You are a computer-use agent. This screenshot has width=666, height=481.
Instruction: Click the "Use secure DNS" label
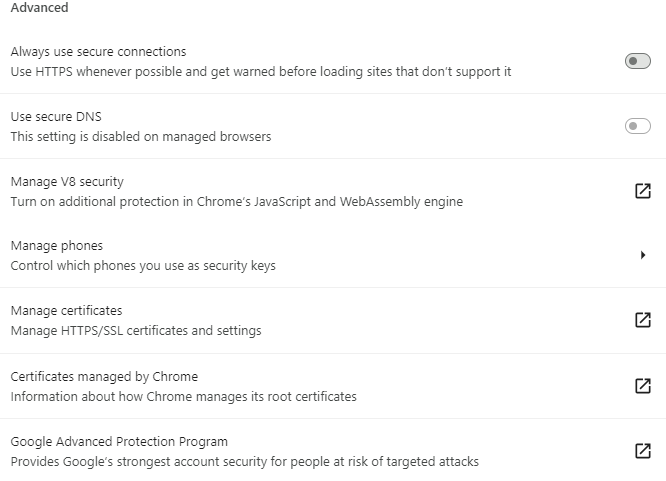click(56, 116)
